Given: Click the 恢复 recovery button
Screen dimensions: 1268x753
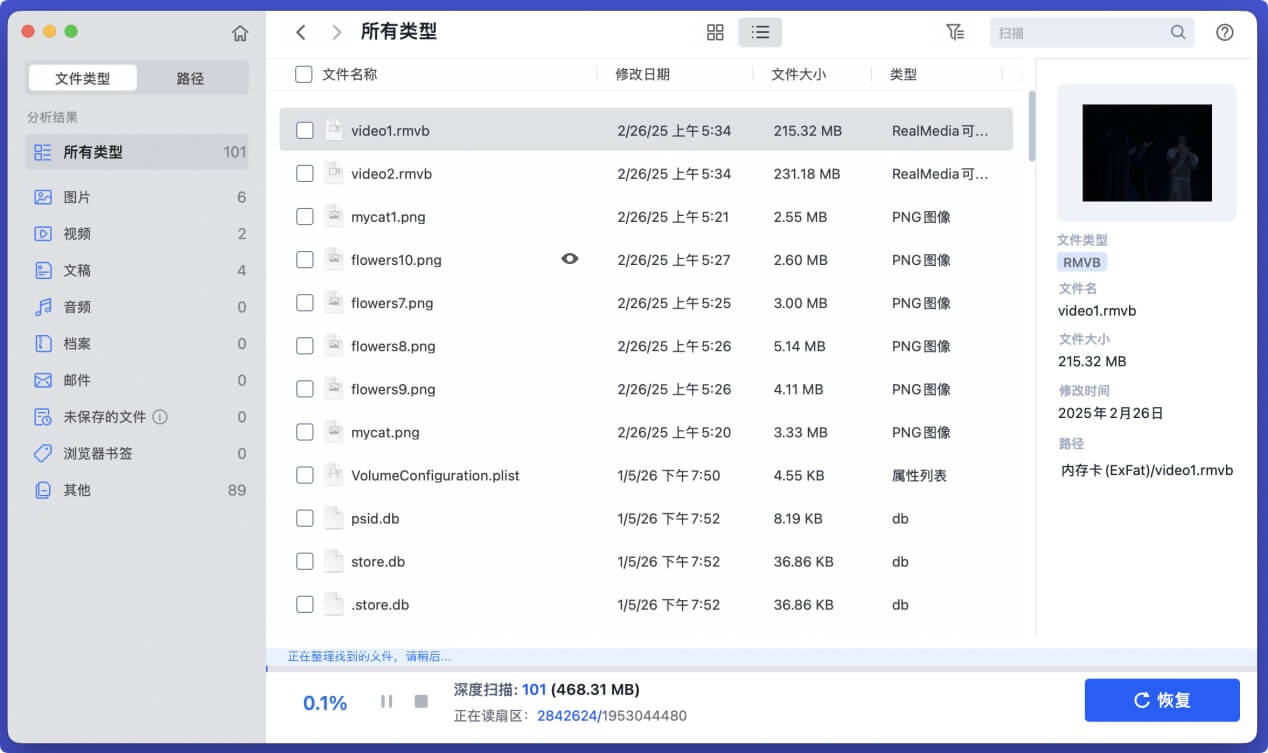Looking at the screenshot, I should (1162, 700).
